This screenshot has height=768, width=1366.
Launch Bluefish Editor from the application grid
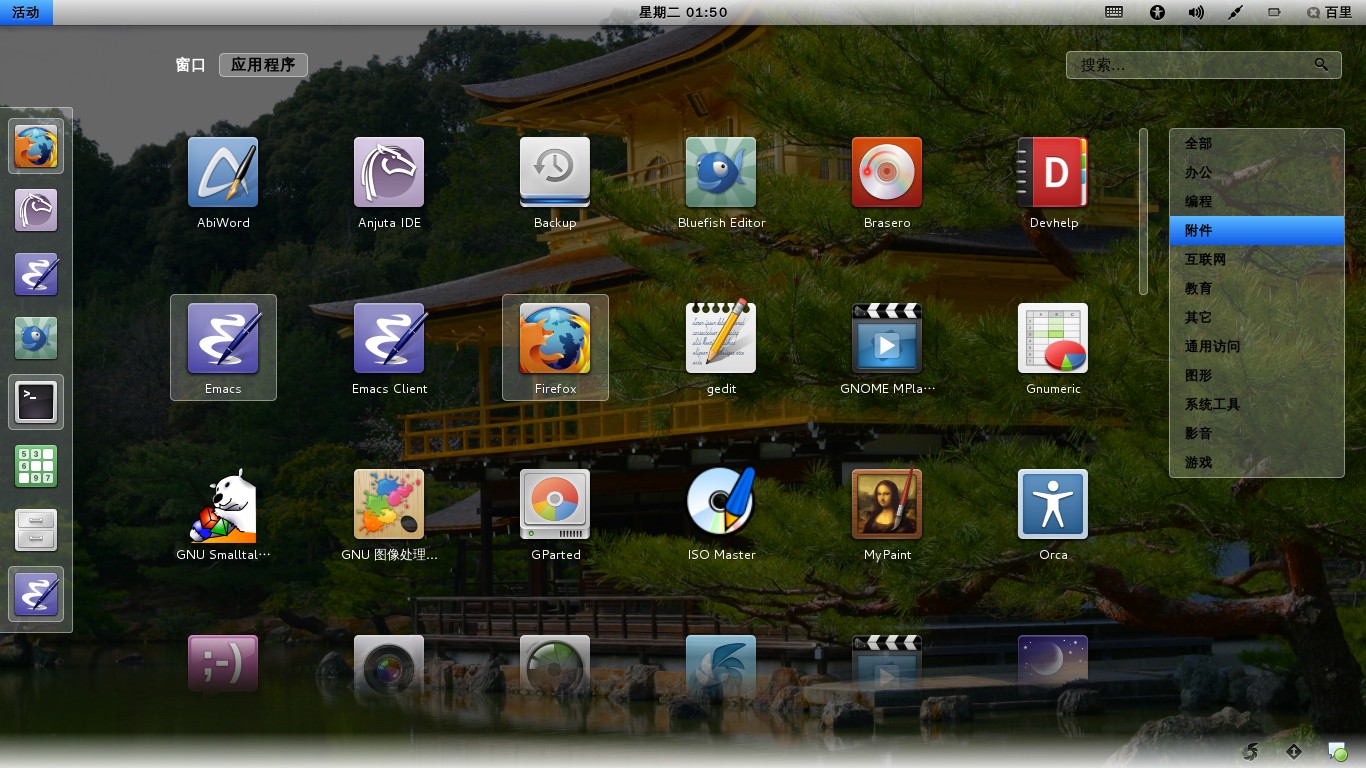(x=721, y=182)
